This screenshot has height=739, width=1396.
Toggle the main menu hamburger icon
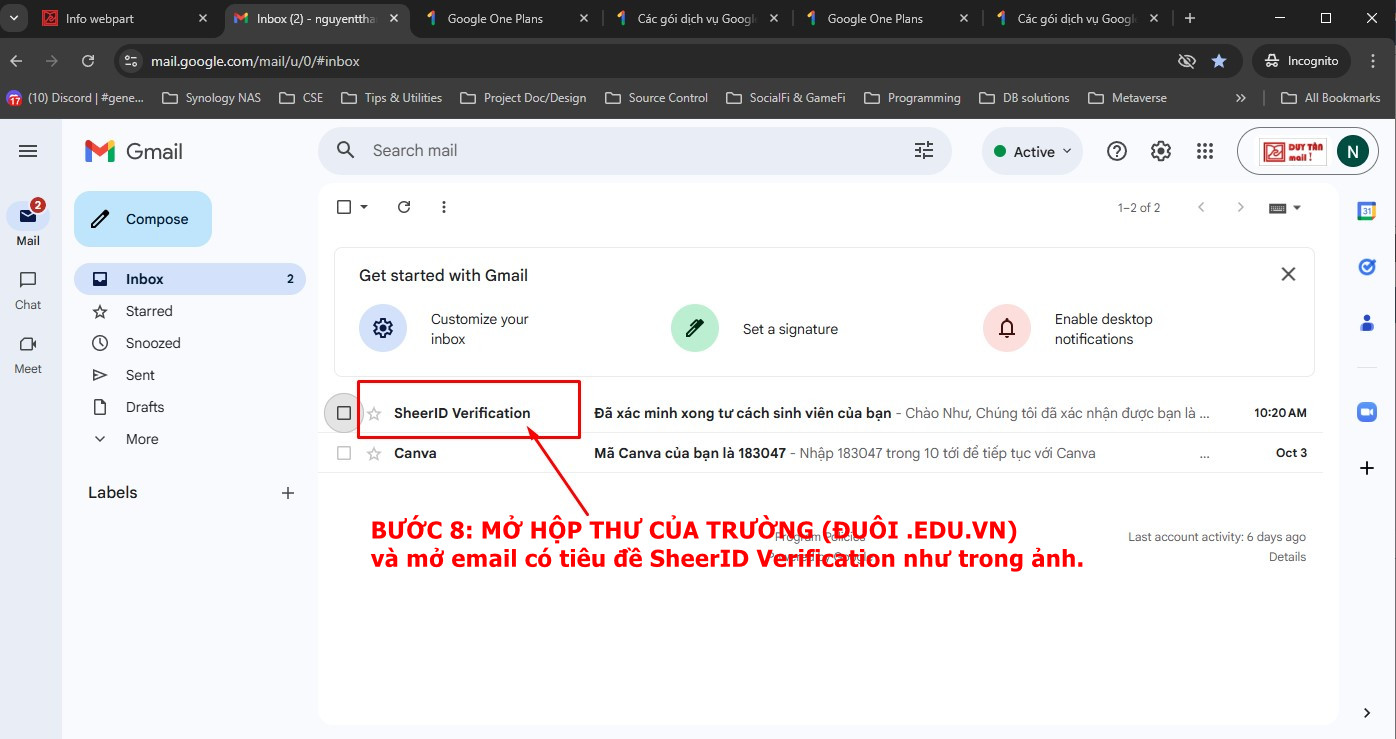coord(28,151)
